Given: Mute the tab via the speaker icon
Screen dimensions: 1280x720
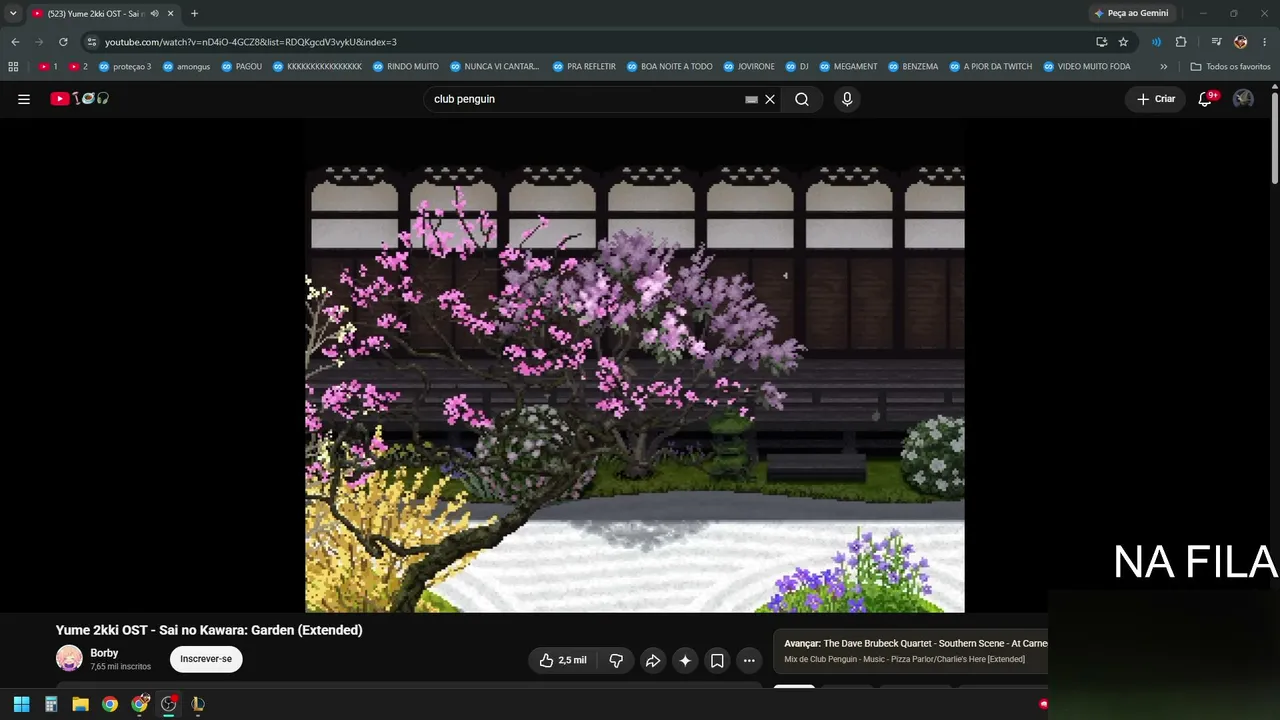Looking at the screenshot, I should click(154, 13).
